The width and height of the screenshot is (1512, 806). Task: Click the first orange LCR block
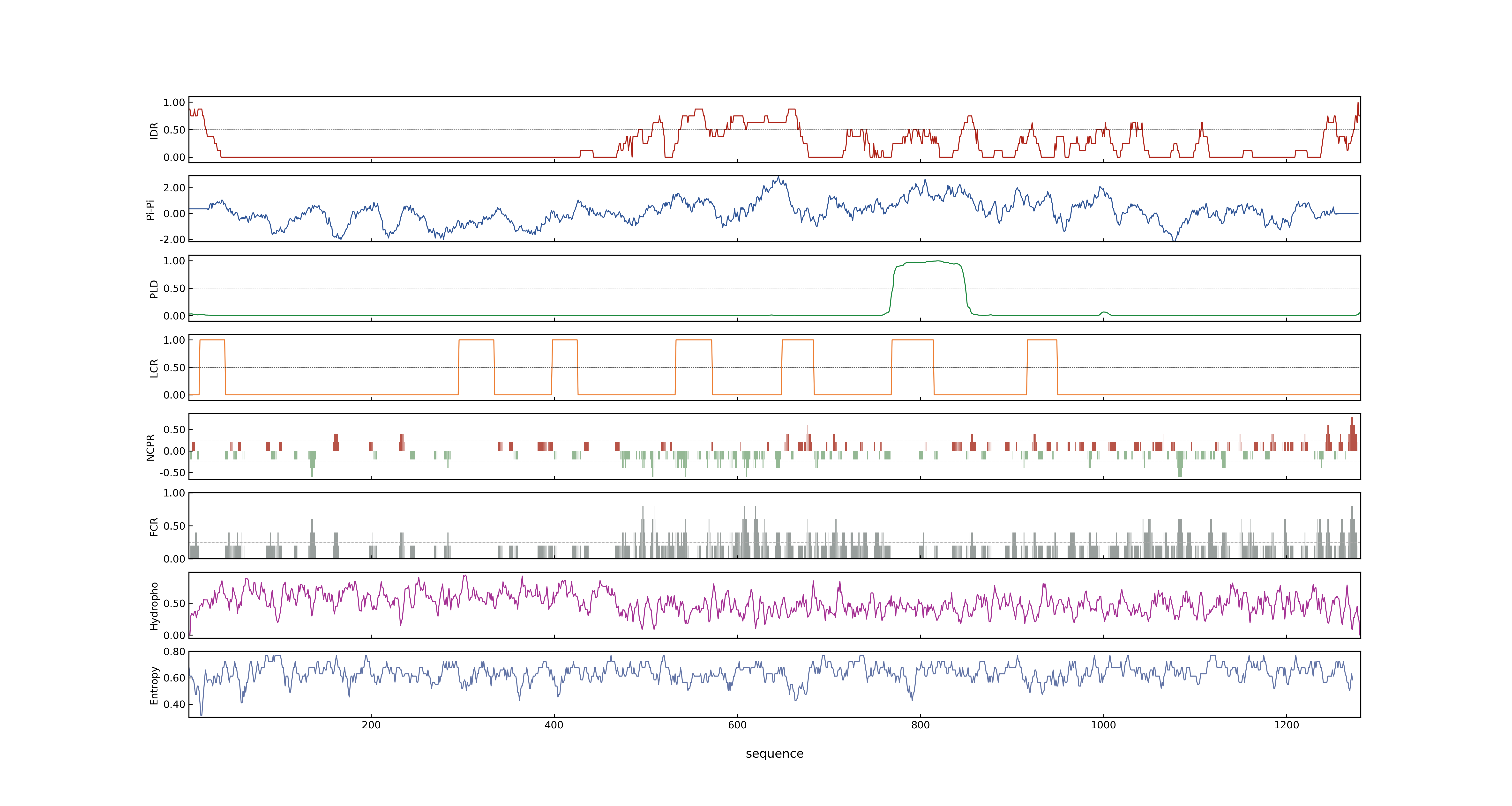click(212, 367)
